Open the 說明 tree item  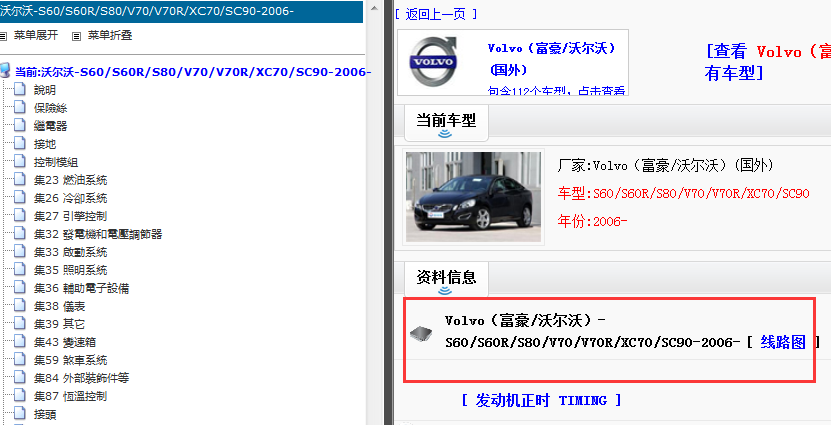[45, 90]
